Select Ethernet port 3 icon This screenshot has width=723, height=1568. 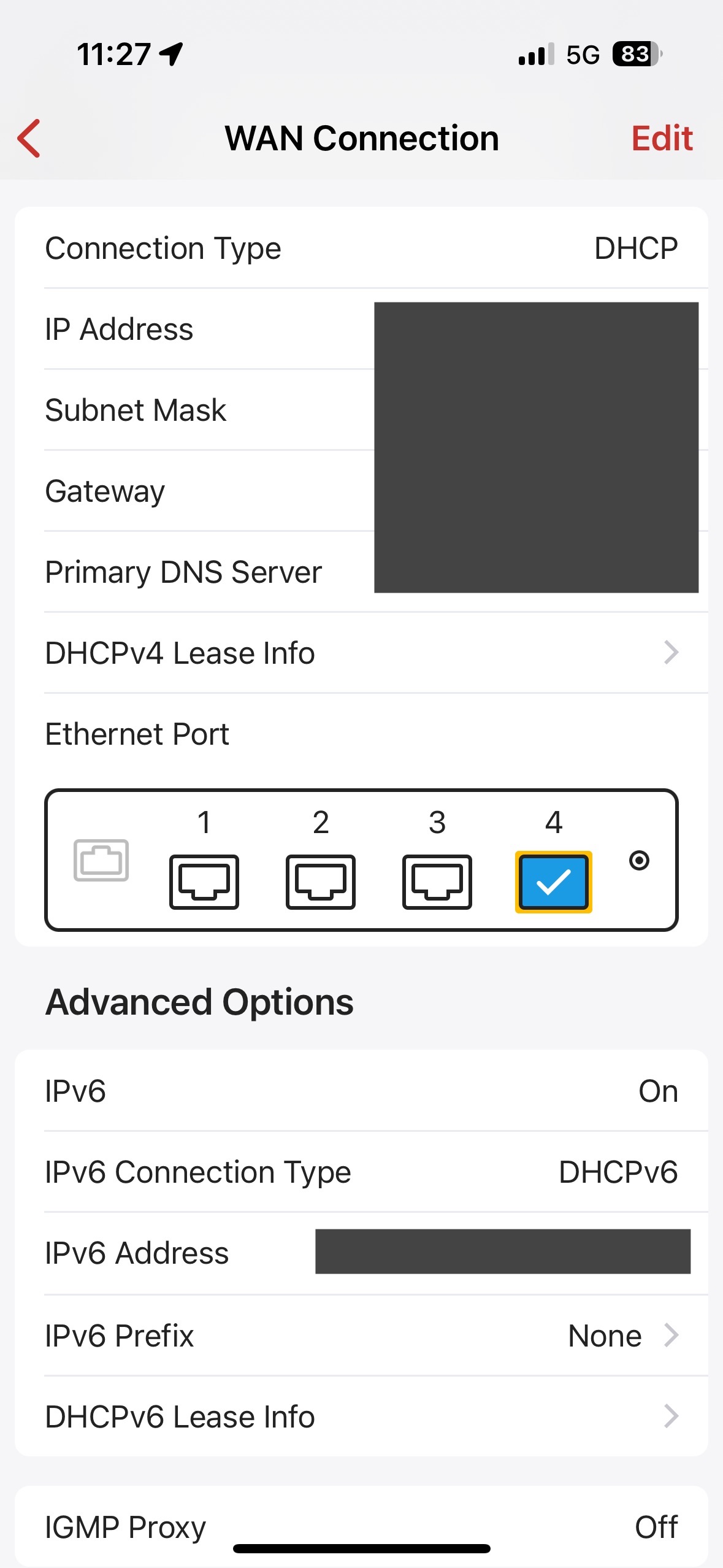point(437,882)
